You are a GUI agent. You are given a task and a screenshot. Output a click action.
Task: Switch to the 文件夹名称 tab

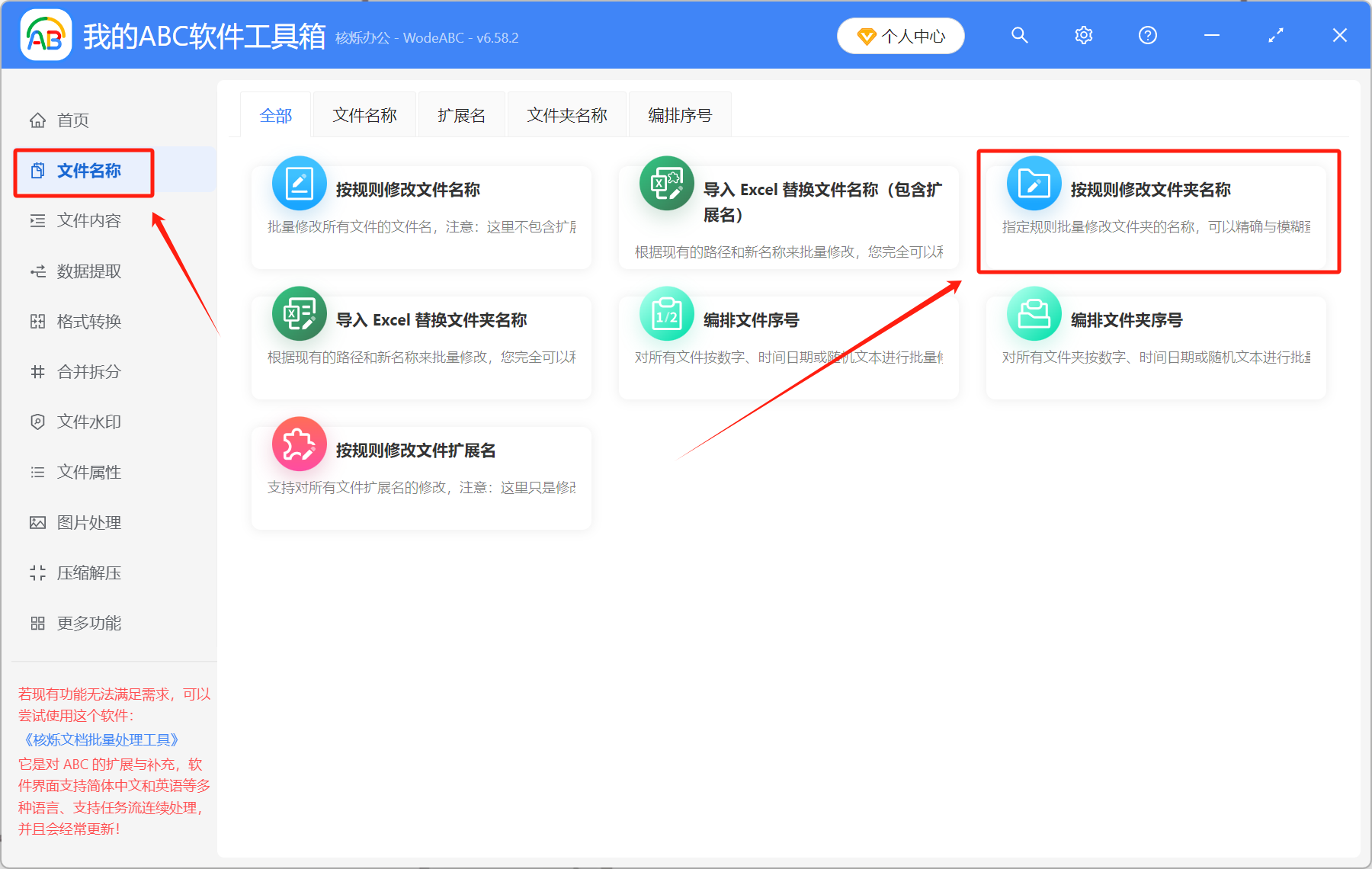click(x=566, y=114)
